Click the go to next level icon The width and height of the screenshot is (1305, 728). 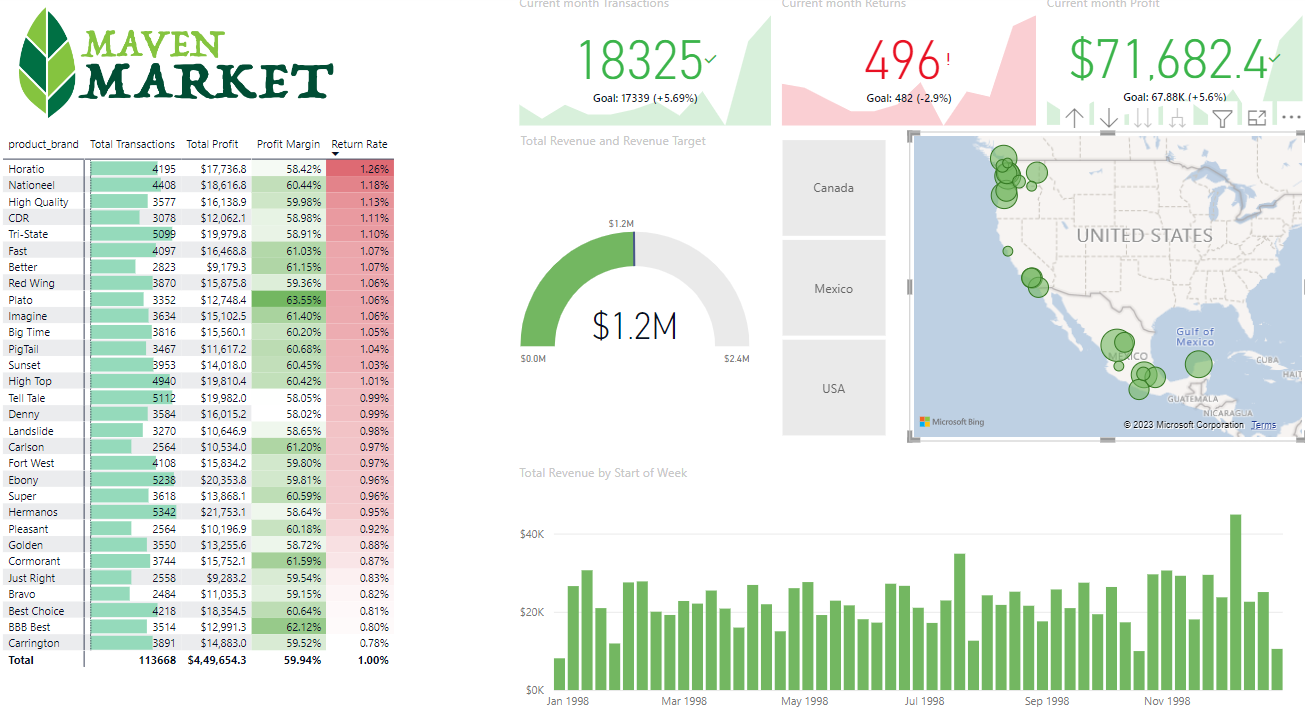click(1142, 117)
